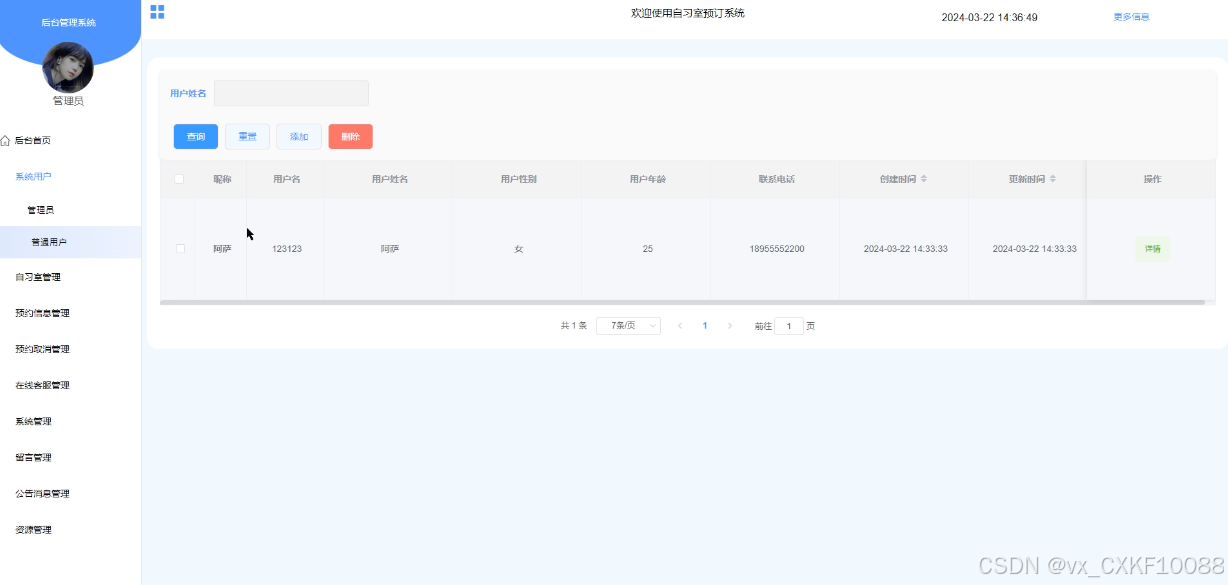The image size is (1228, 585).
Task: Open the 7条/页 page size dropdown
Action: [628, 326]
